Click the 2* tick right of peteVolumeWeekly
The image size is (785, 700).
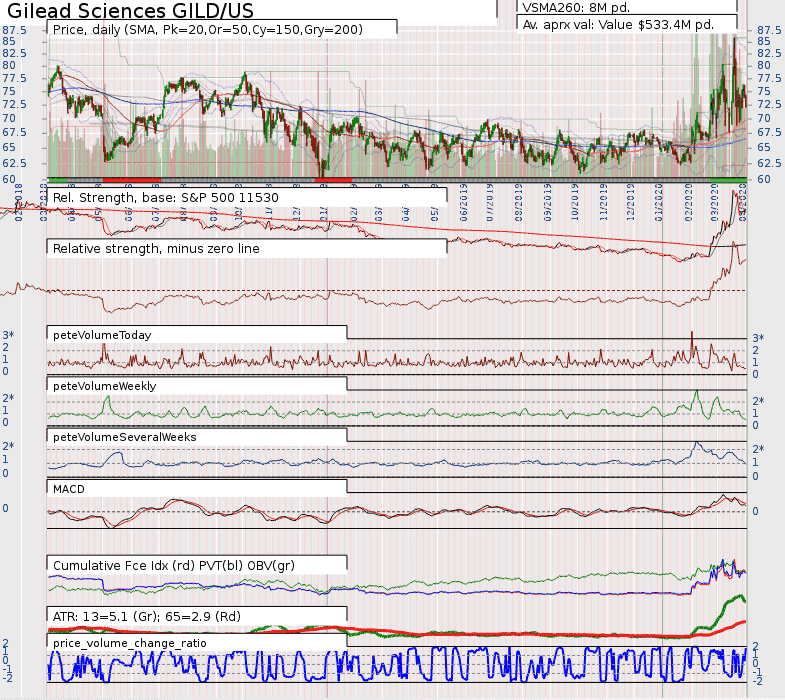pyautogui.click(x=758, y=401)
